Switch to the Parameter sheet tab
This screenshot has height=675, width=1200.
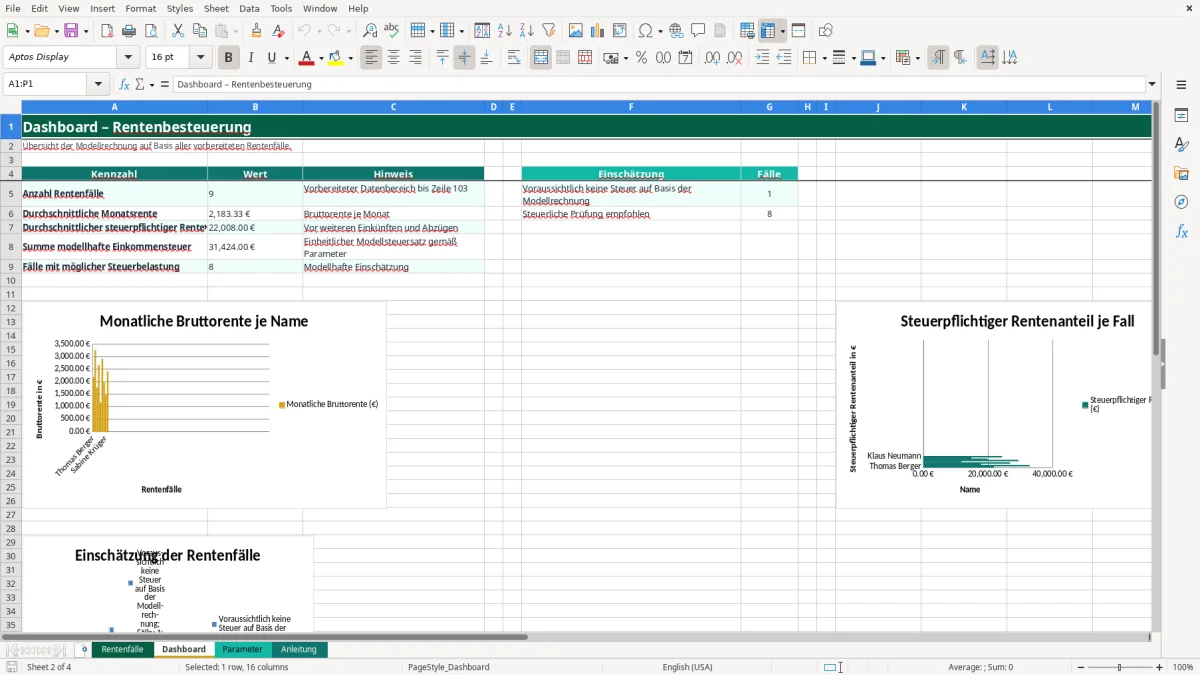tap(242, 649)
